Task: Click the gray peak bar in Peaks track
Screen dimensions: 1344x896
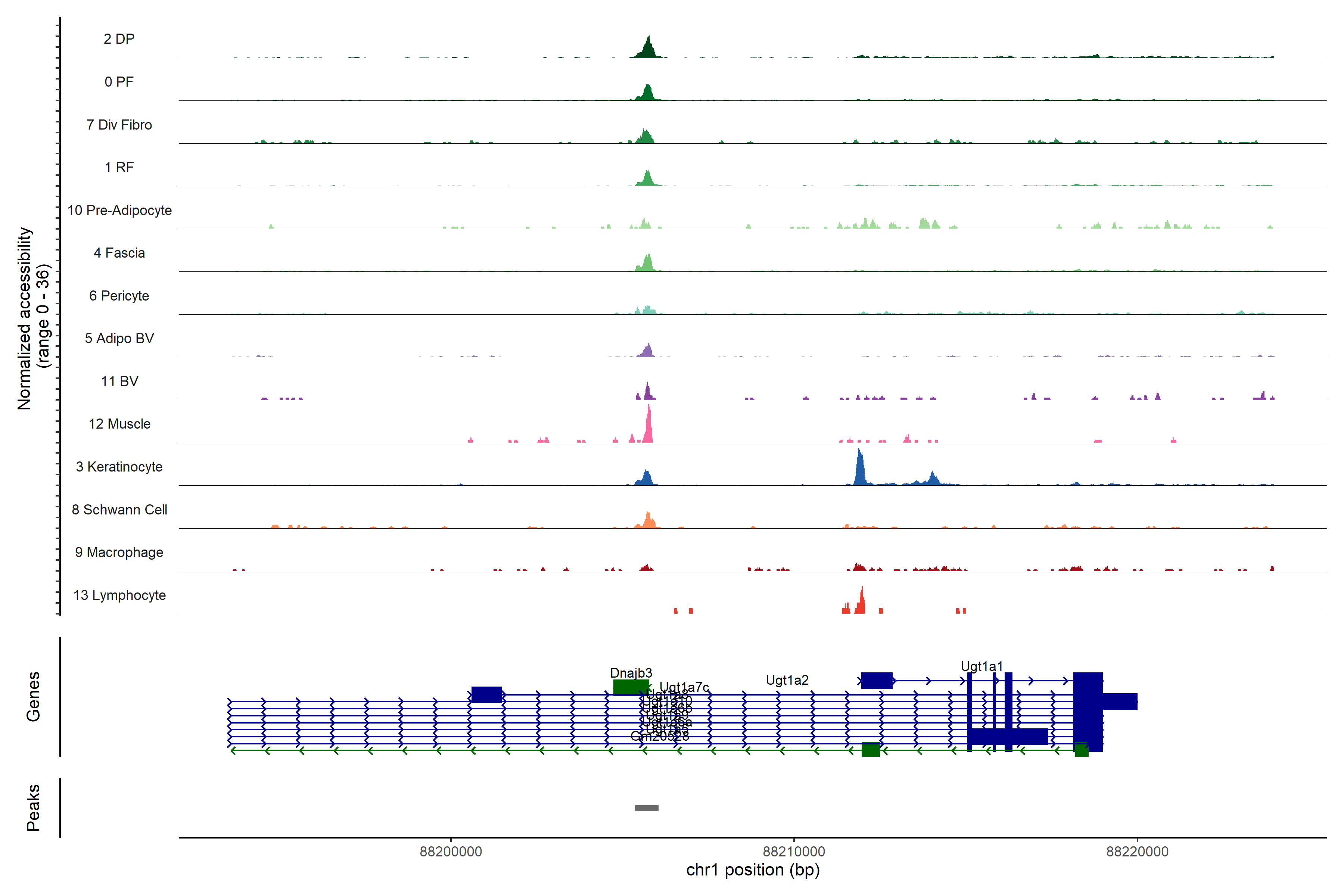Action: pos(646,808)
